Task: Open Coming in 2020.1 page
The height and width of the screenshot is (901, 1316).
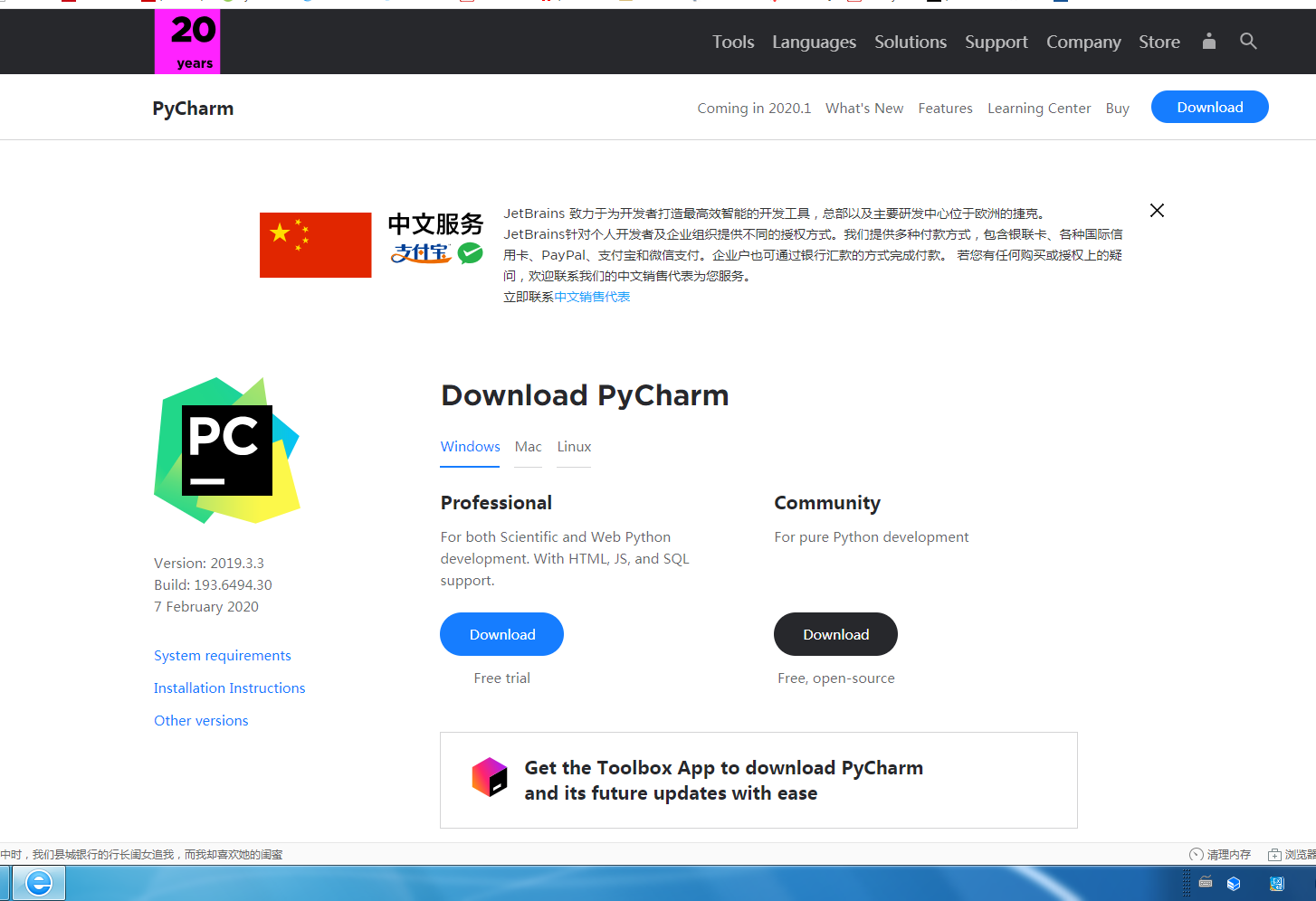Action: [754, 108]
